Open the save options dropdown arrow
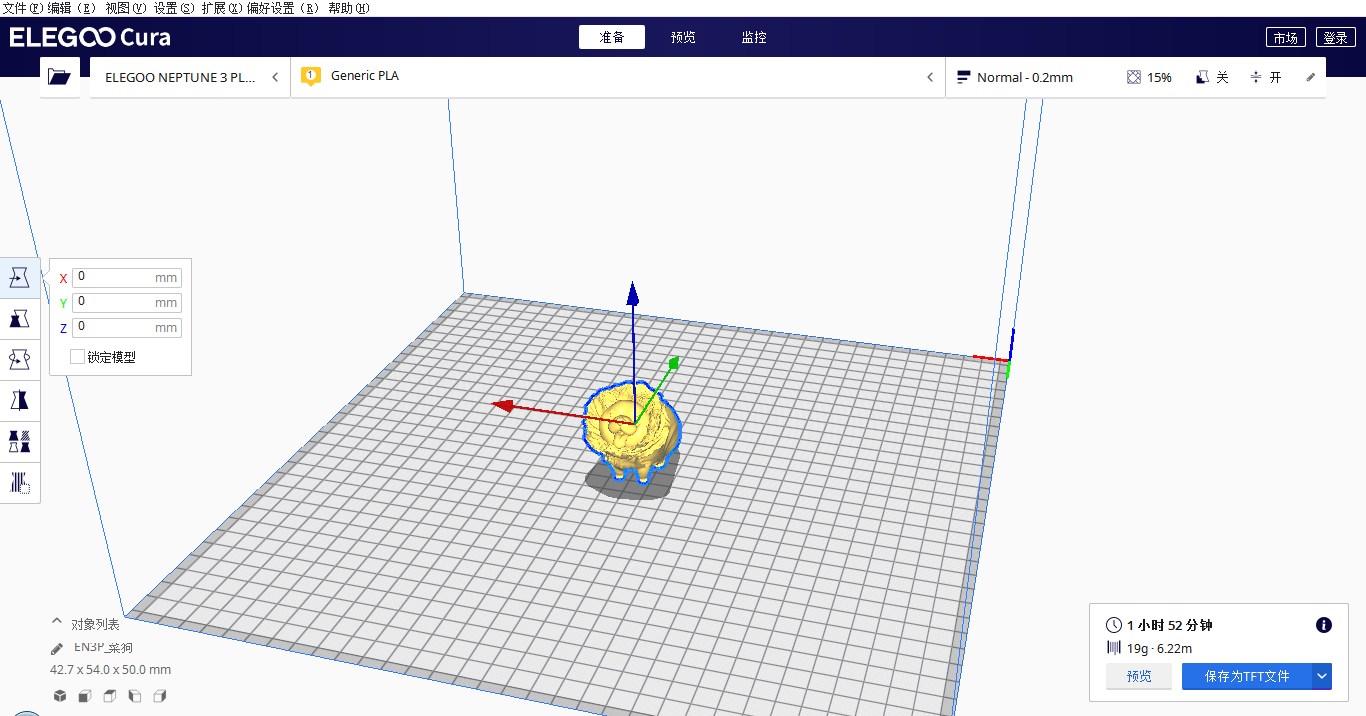This screenshot has height=716, width=1366. 1322,676
